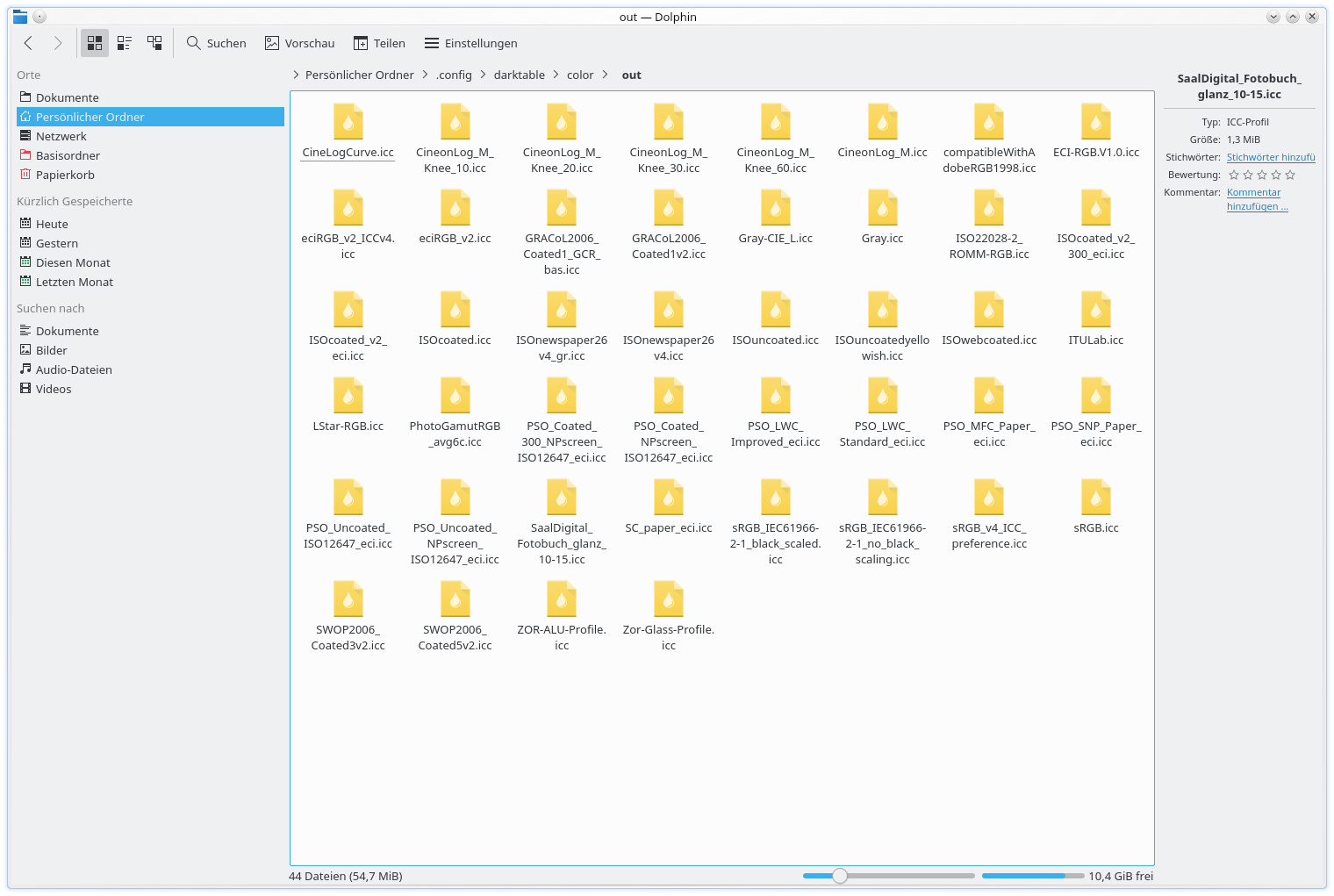Select LStar-RGB.icc file icon
This screenshot has height=896, width=1334.
tap(348, 396)
